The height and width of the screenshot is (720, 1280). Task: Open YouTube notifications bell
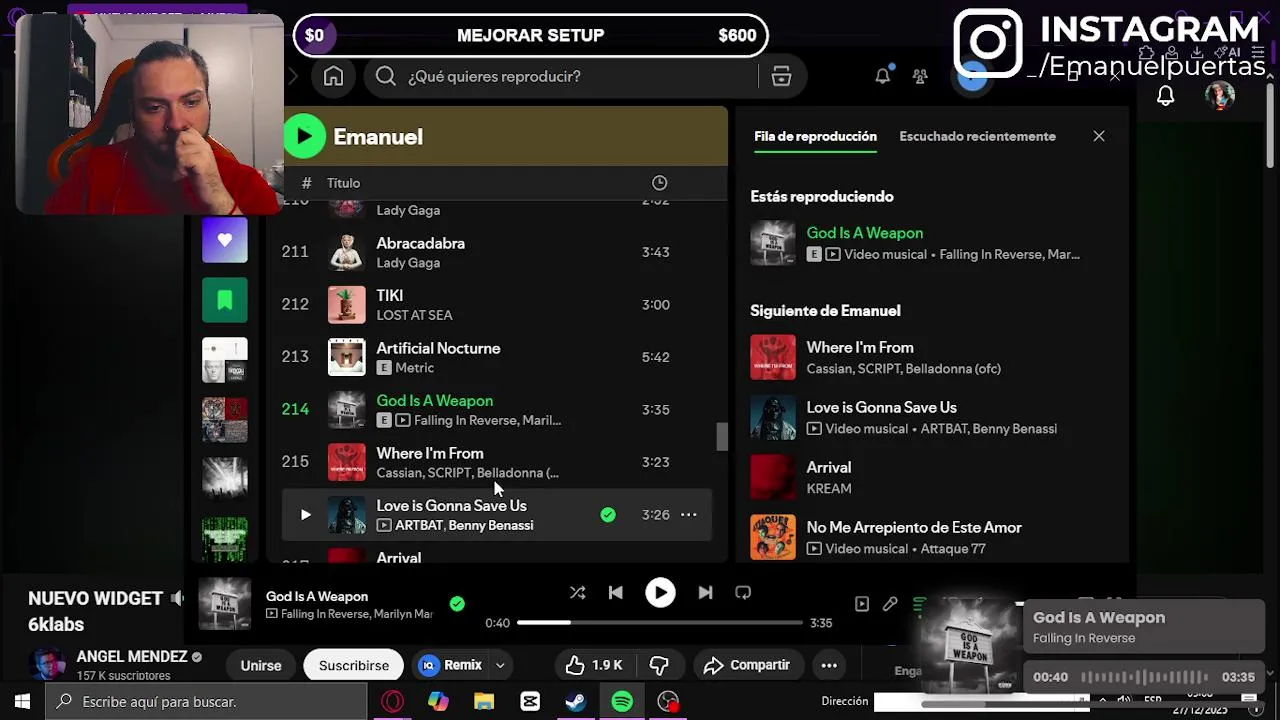tap(1165, 96)
